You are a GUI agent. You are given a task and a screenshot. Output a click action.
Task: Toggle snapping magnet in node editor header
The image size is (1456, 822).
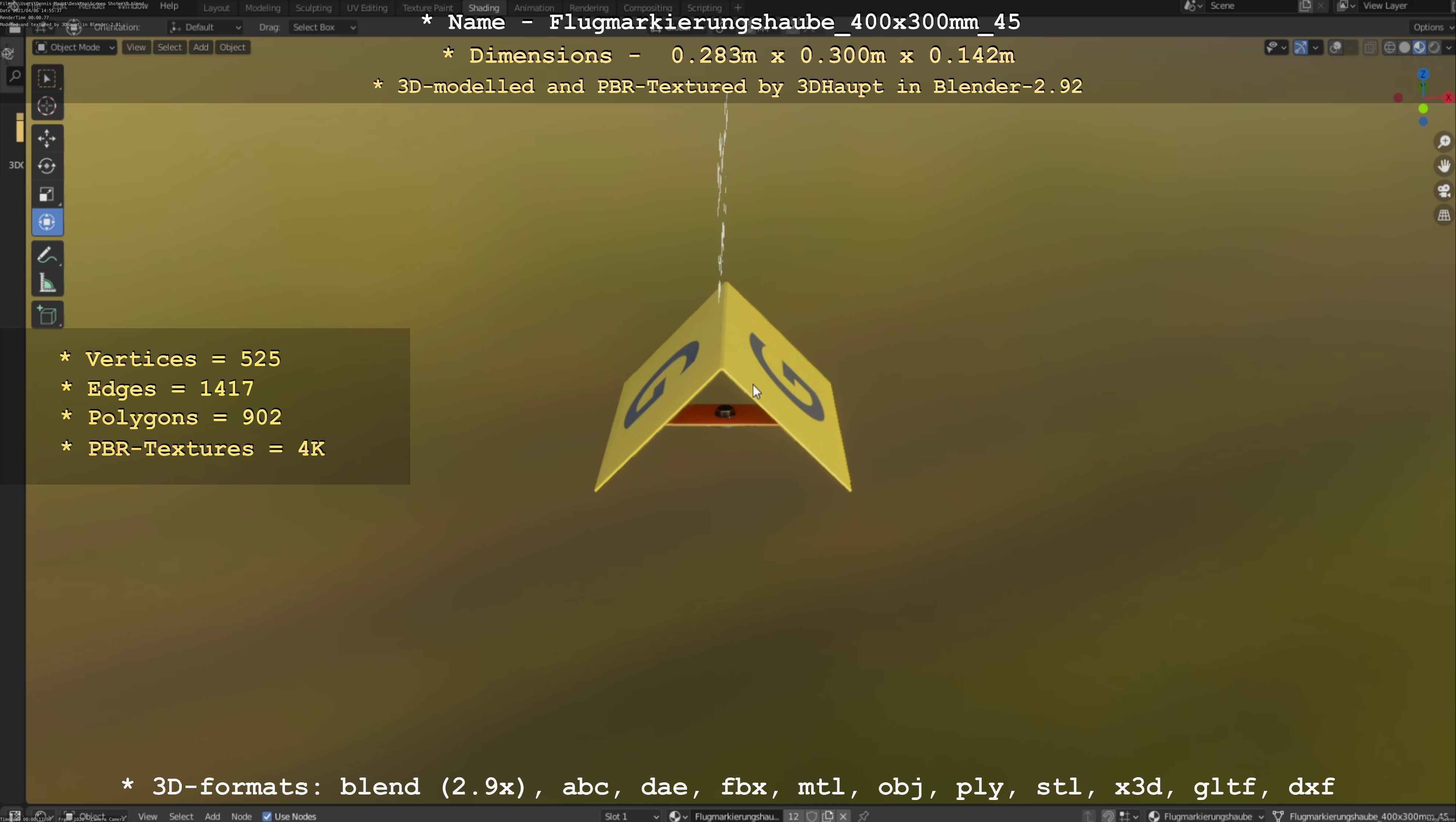point(1108,816)
